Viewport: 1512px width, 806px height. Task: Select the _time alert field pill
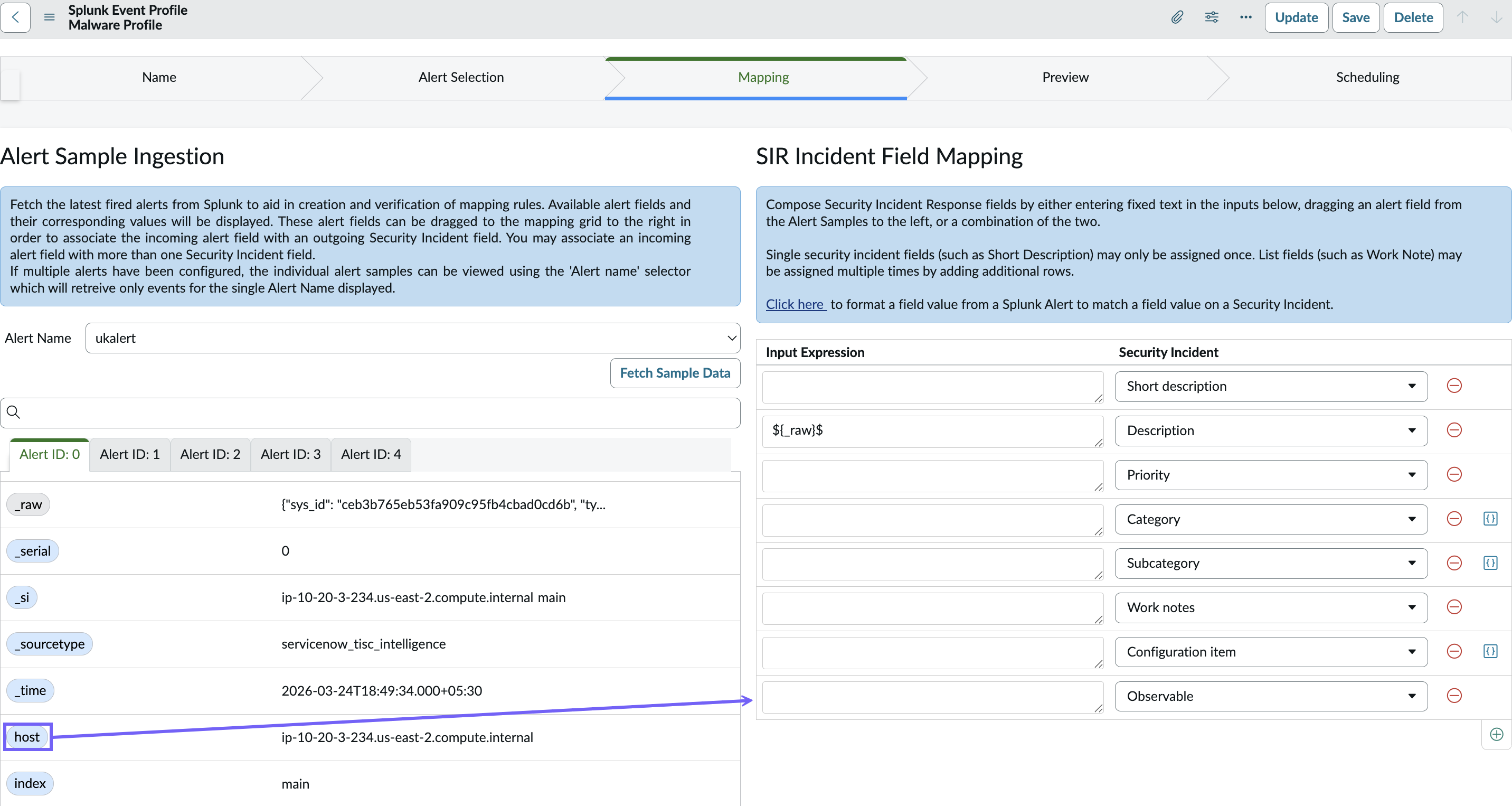coord(31,691)
